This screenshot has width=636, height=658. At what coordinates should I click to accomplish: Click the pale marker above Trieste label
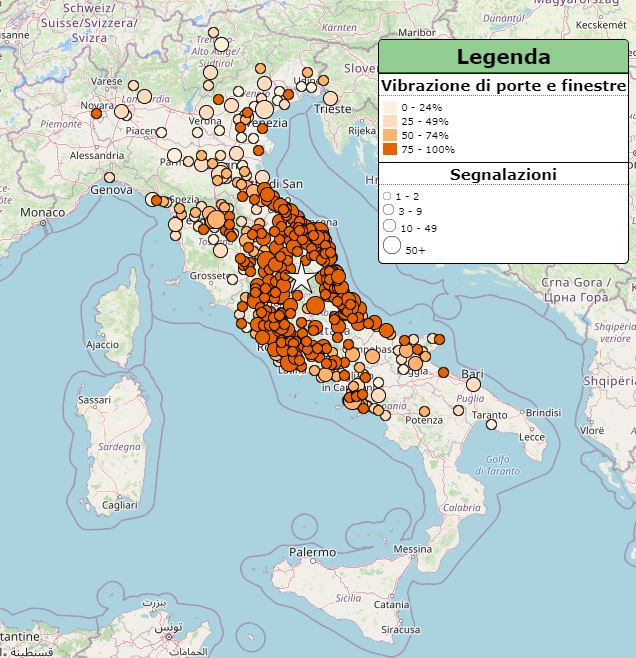pos(331,97)
